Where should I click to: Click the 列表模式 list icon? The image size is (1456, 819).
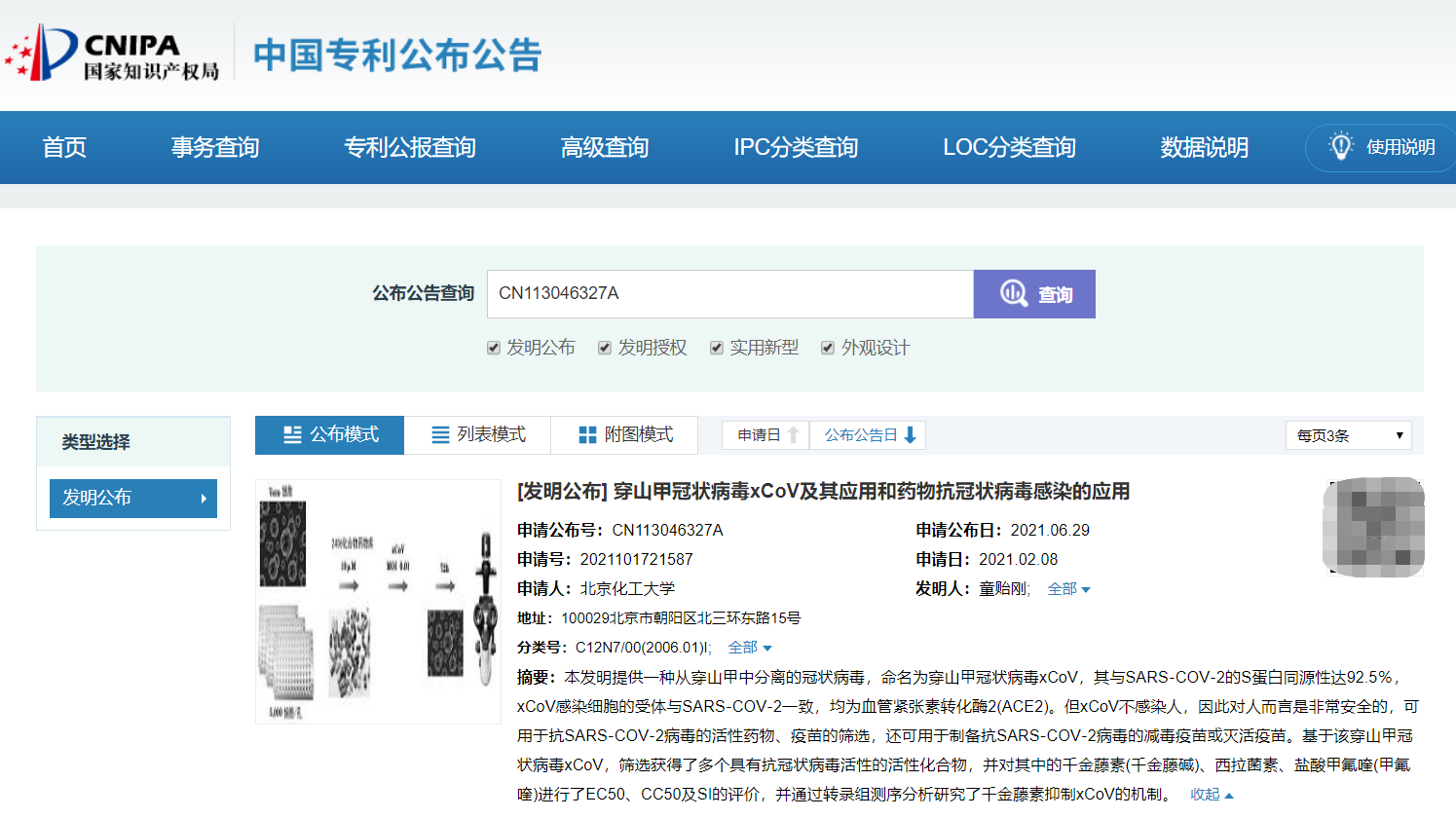440,435
